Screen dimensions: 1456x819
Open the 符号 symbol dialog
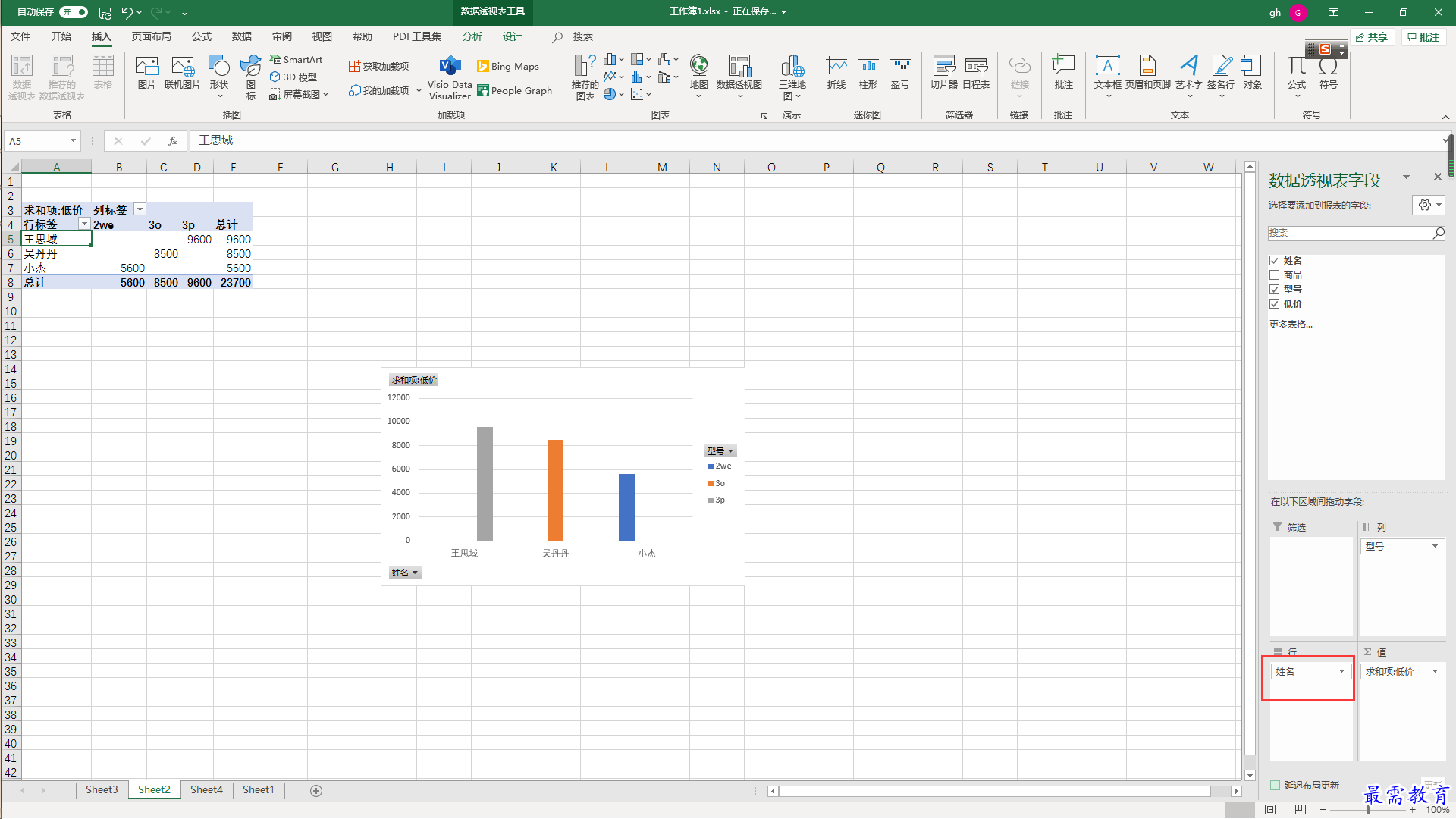click(1329, 73)
